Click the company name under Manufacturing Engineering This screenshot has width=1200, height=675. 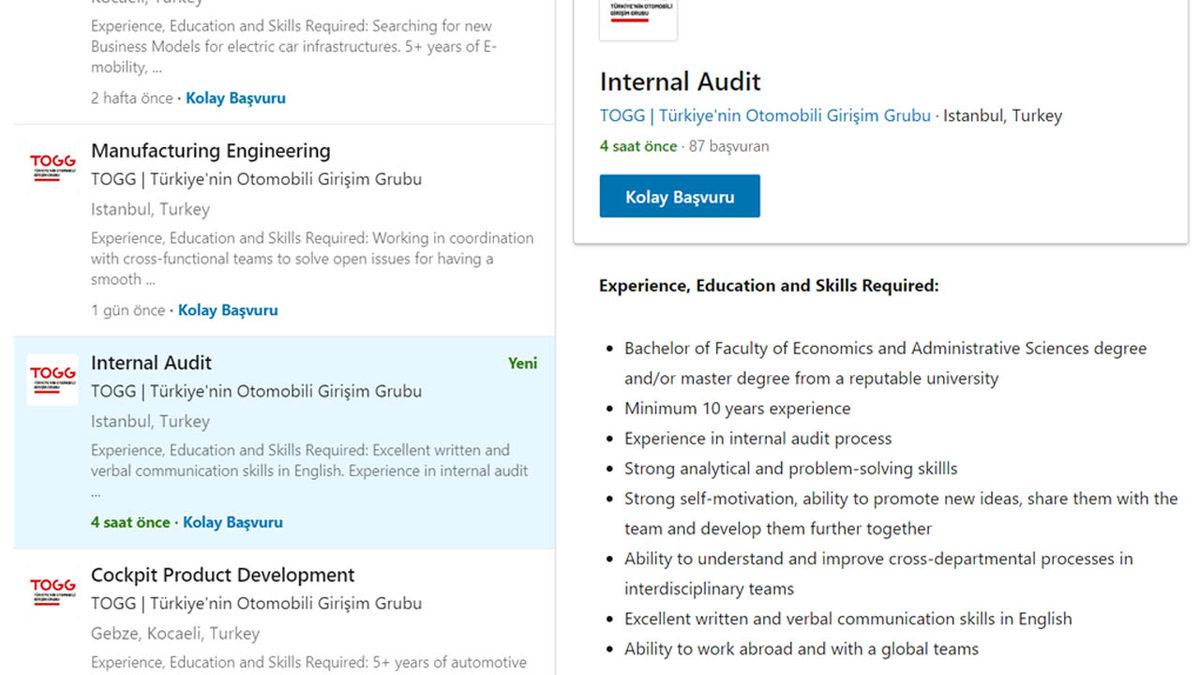[256, 180]
